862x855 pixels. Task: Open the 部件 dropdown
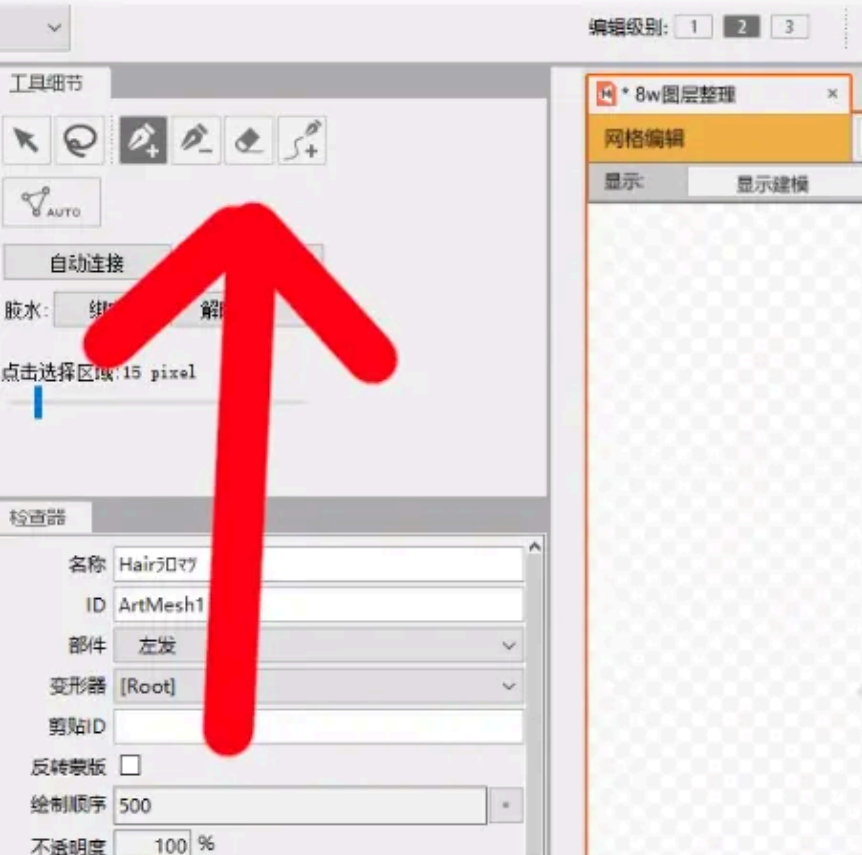(x=318, y=645)
